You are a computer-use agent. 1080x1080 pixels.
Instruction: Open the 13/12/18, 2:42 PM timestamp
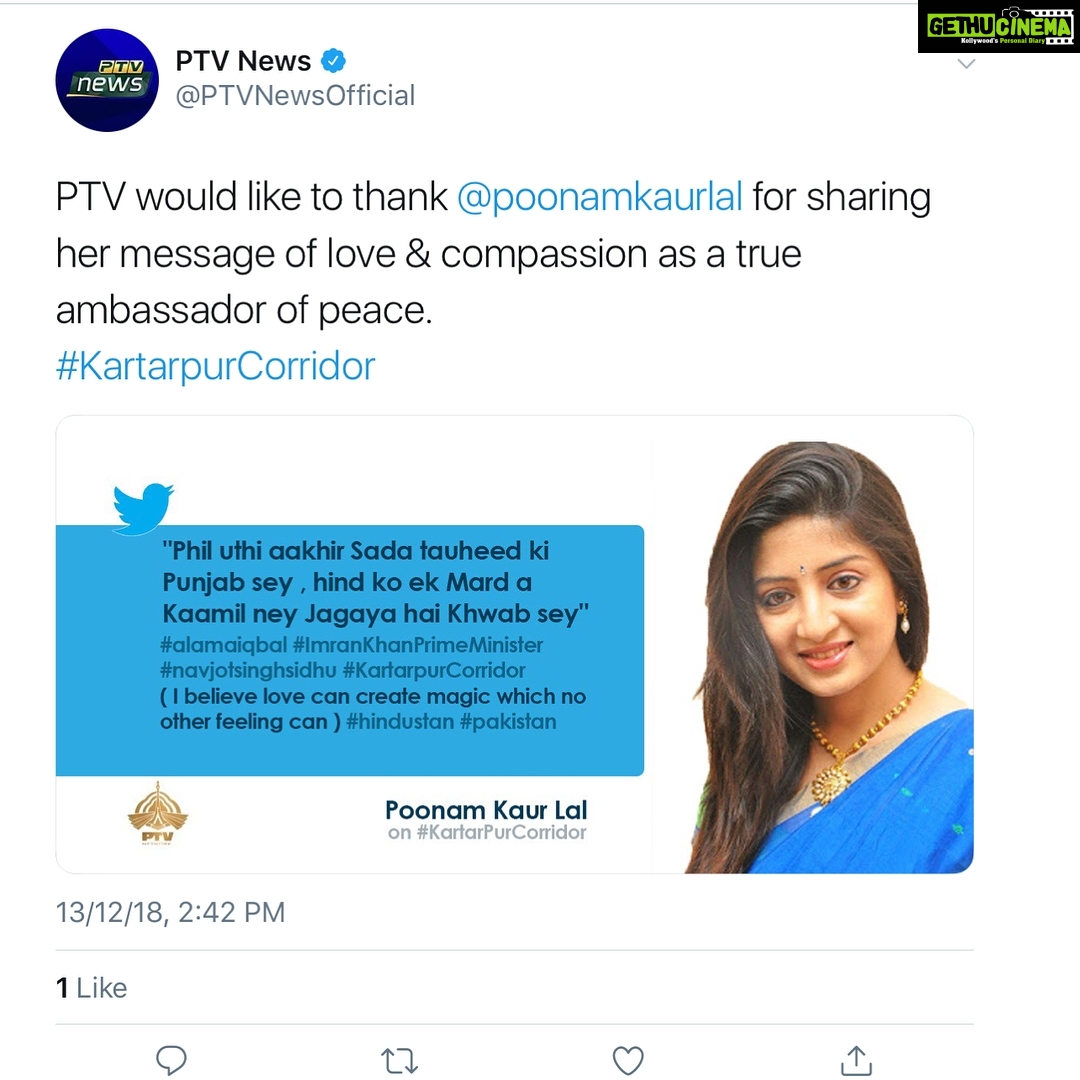pyautogui.click(x=170, y=912)
